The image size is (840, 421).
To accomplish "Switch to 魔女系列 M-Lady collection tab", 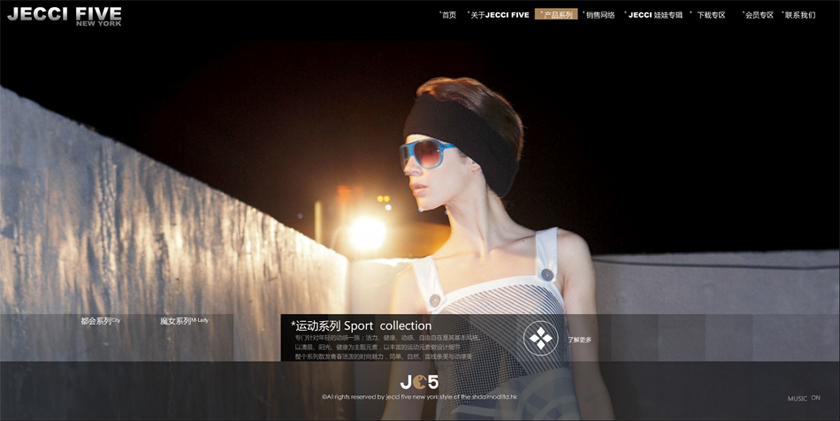I will 183,321.
